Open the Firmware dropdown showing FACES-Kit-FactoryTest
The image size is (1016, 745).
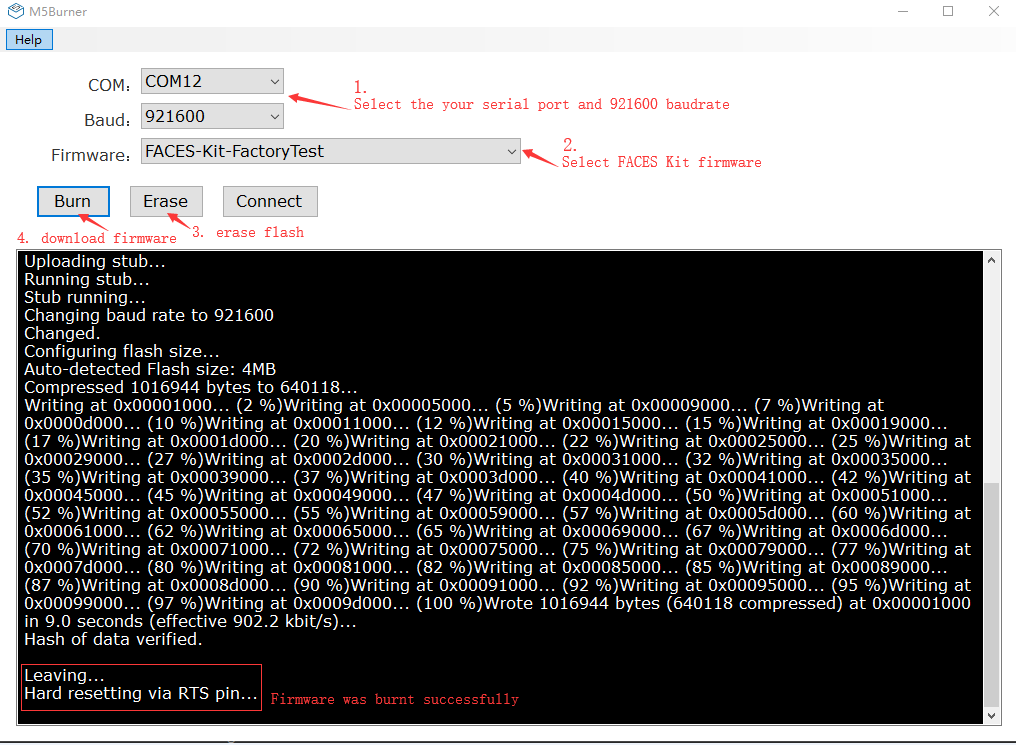pyautogui.click(x=330, y=151)
